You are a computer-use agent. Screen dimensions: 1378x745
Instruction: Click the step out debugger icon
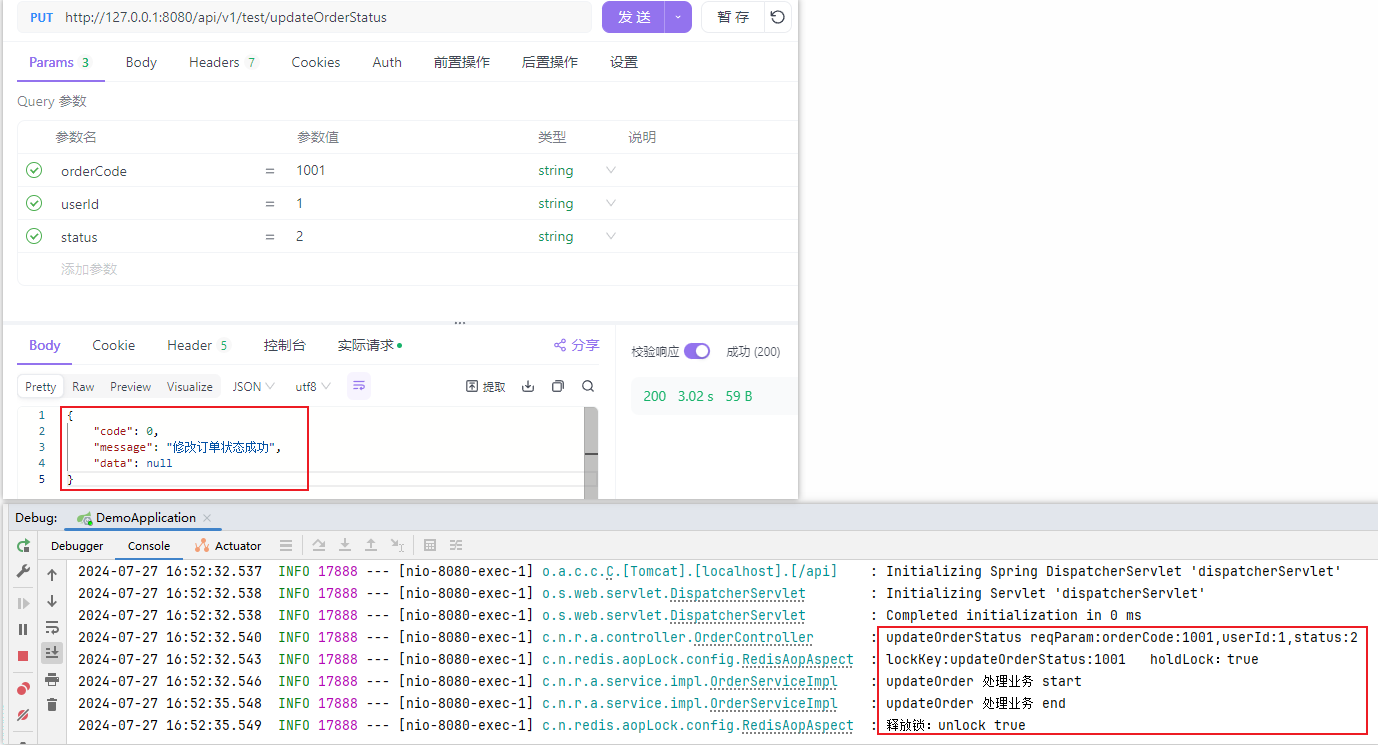coord(371,545)
